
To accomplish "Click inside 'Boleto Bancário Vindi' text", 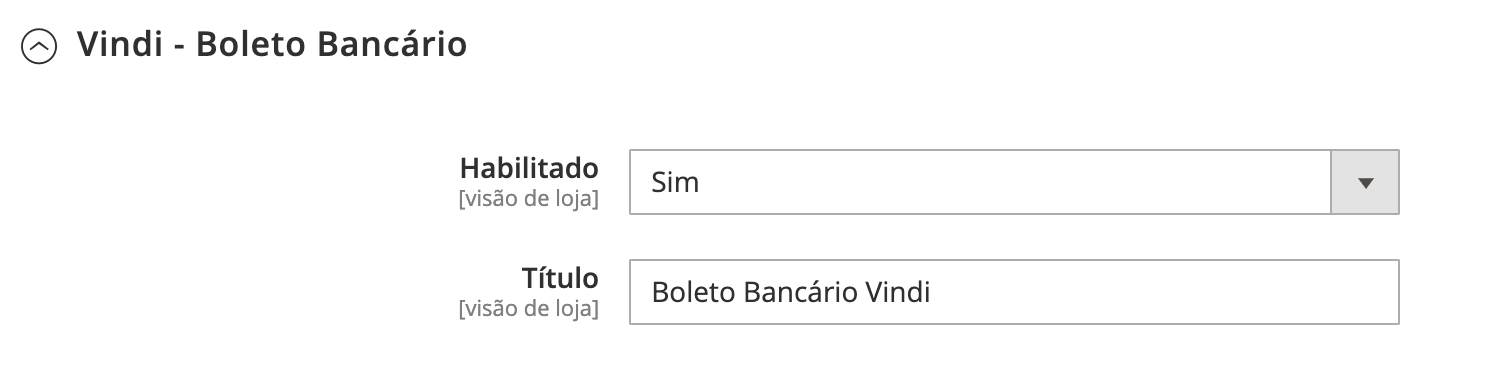I will (x=790, y=293).
